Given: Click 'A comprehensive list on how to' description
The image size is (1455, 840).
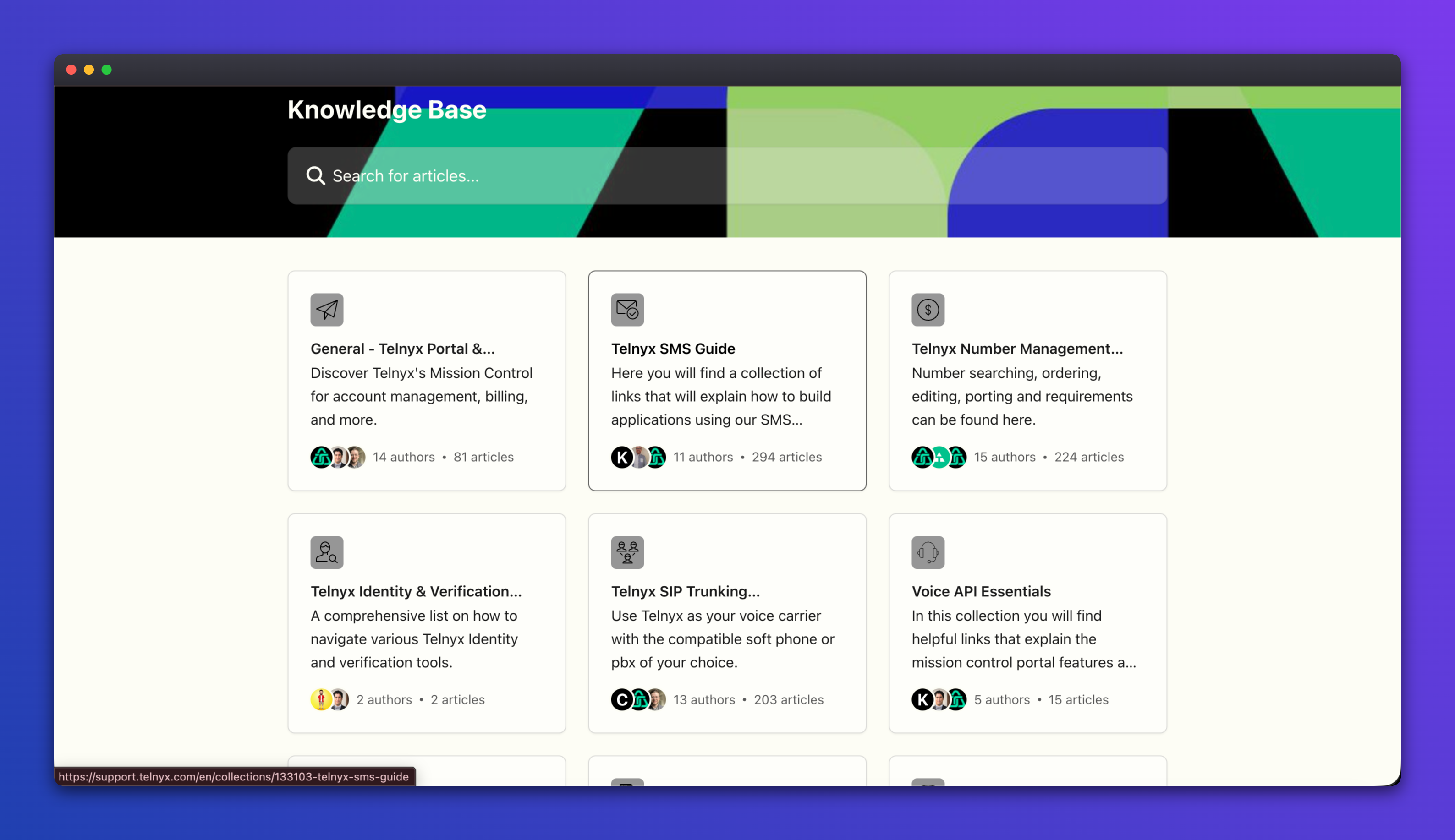Looking at the screenshot, I should click(414, 638).
